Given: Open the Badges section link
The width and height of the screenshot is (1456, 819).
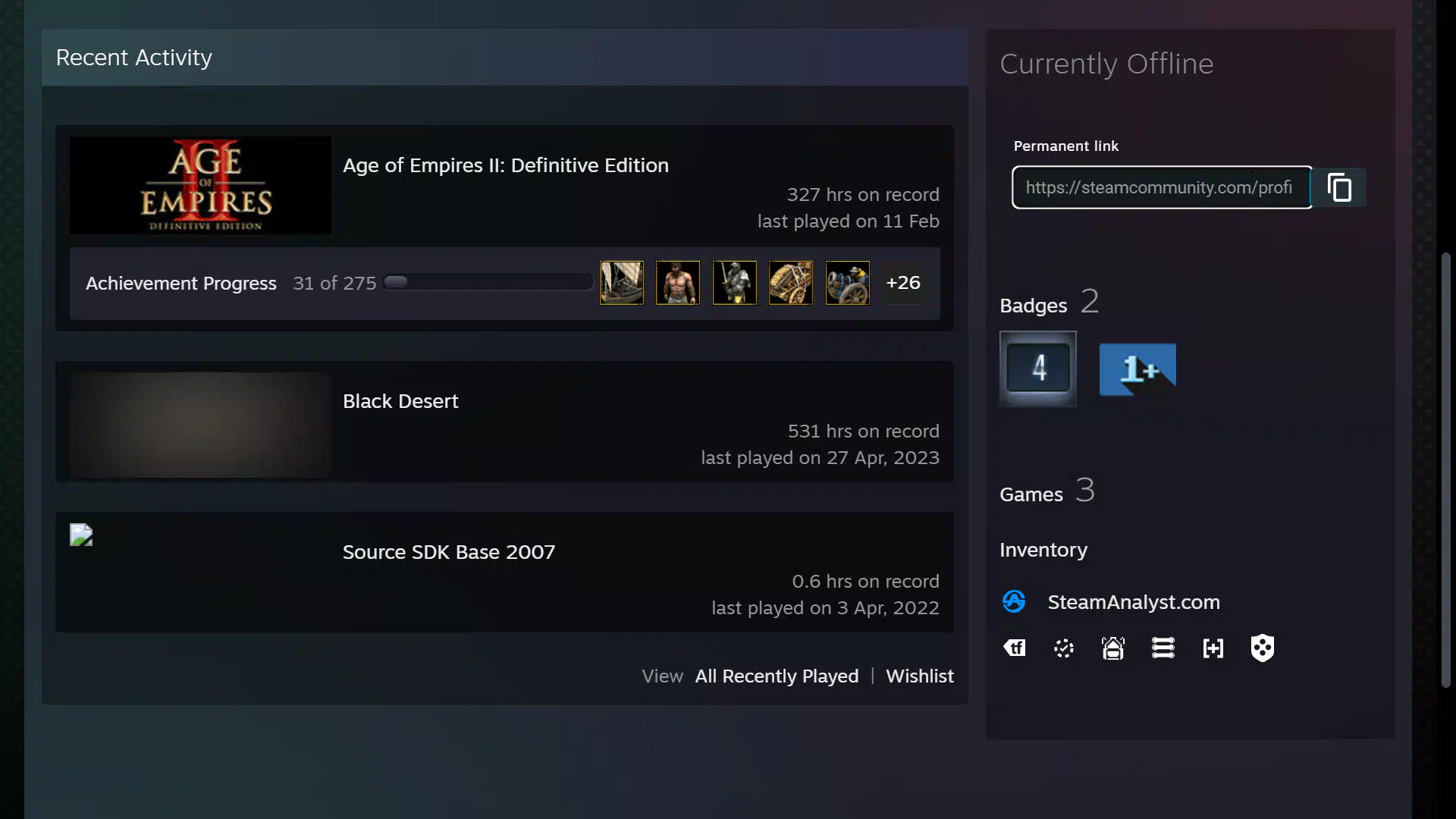Looking at the screenshot, I should click(x=1050, y=303).
